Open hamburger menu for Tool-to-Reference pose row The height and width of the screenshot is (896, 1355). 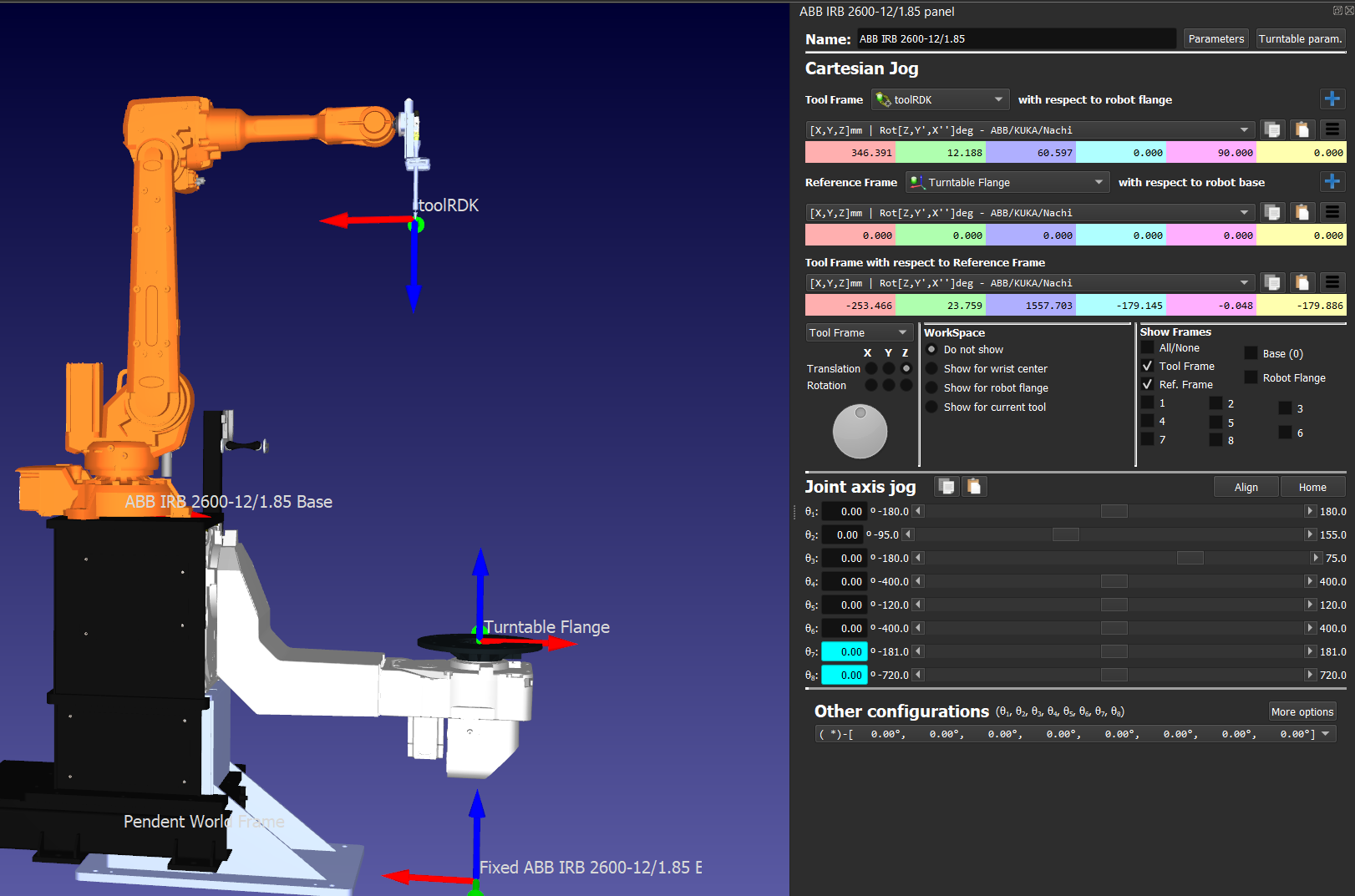[x=1332, y=283]
